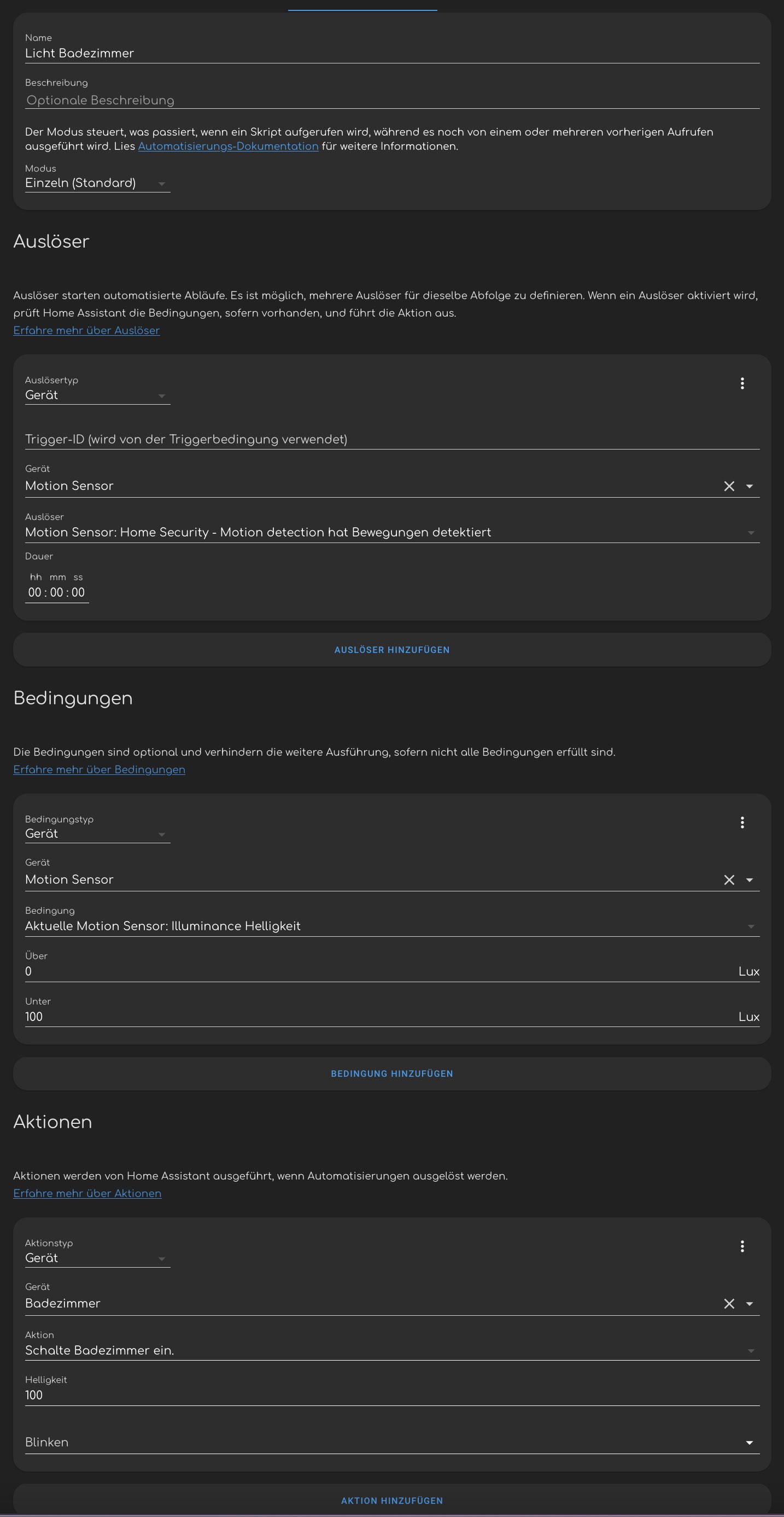Click Auslöser hinzufügen button
The height and width of the screenshot is (1517, 784).
(x=392, y=650)
